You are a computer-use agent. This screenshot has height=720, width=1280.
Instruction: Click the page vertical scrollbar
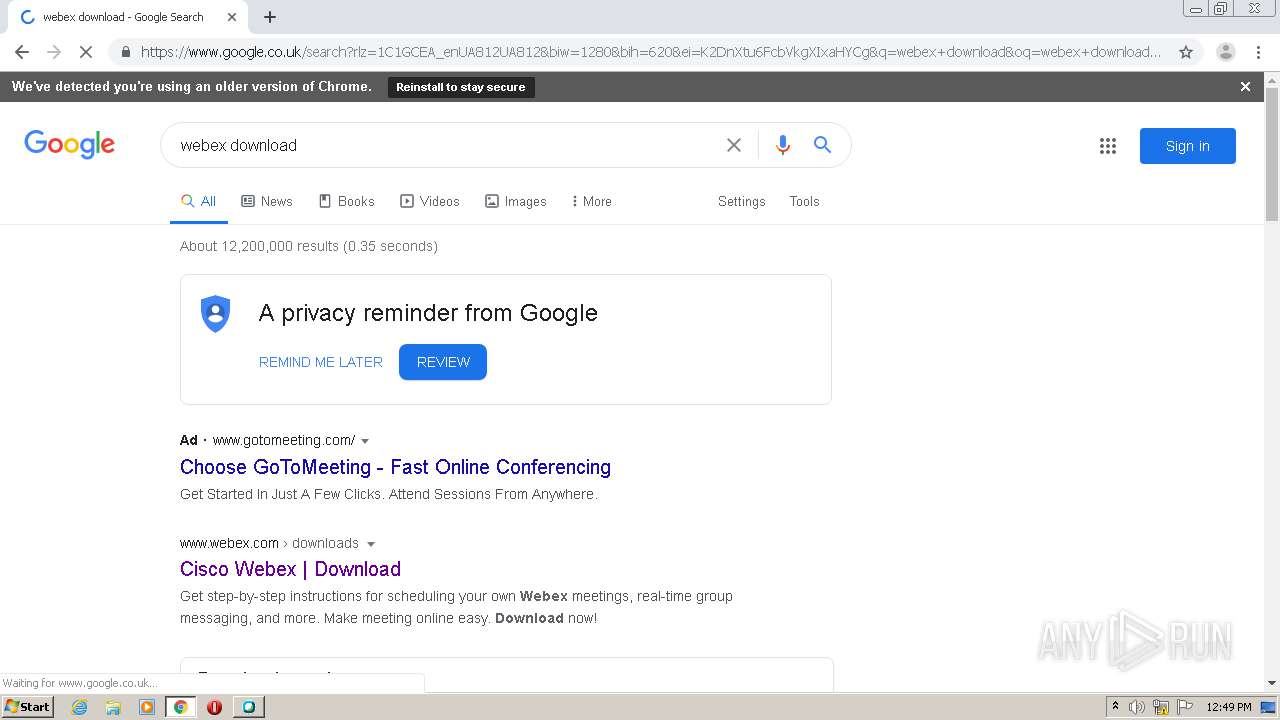1272,155
